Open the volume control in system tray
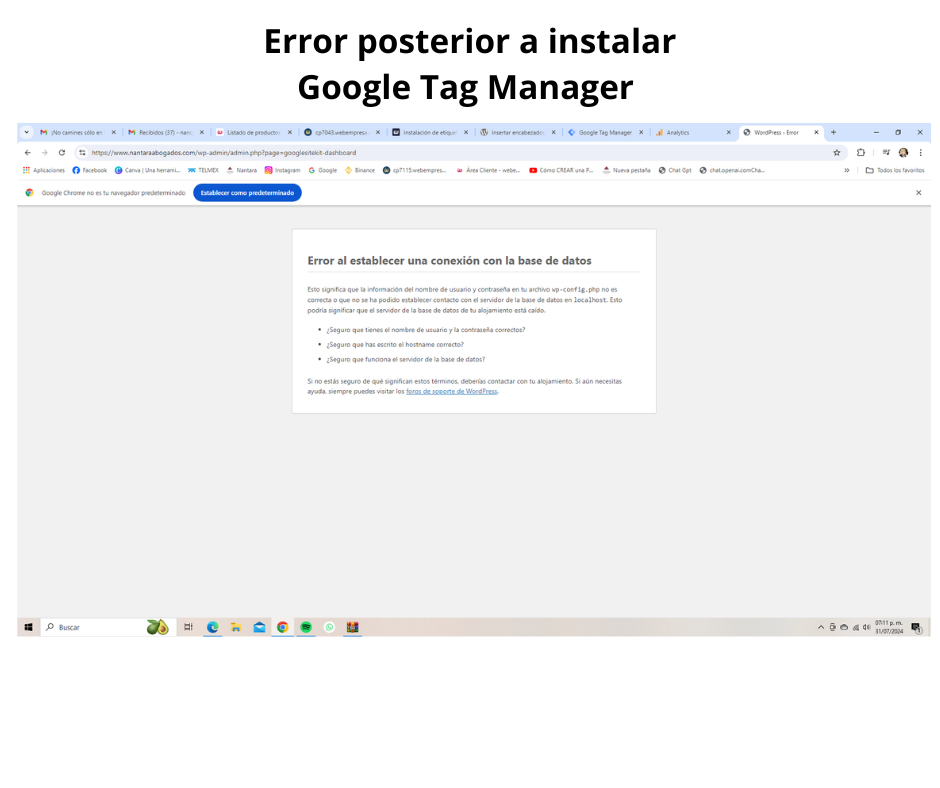This screenshot has width=940, height=788. click(x=866, y=627)
